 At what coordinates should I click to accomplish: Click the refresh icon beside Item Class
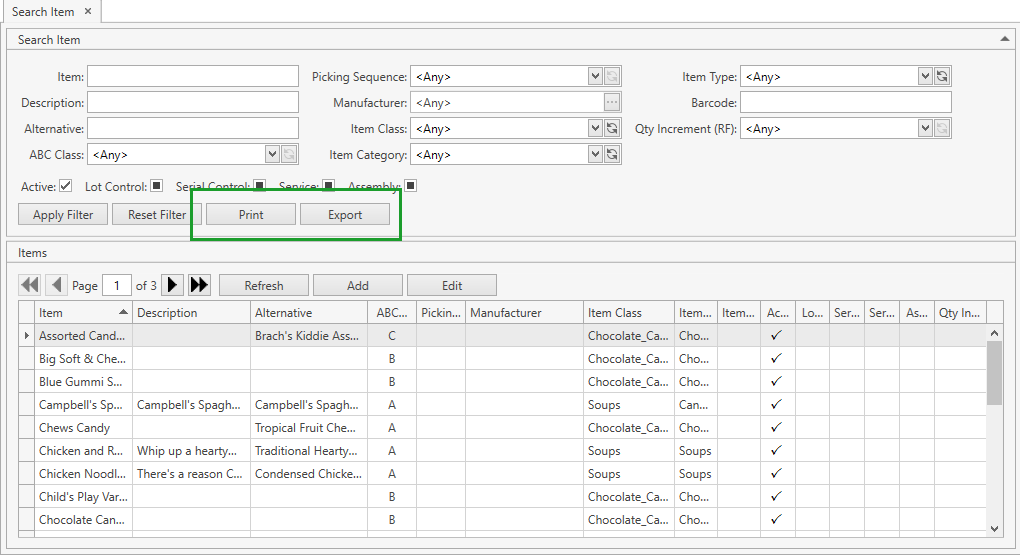pyautogui.click(x=612, y=129)
